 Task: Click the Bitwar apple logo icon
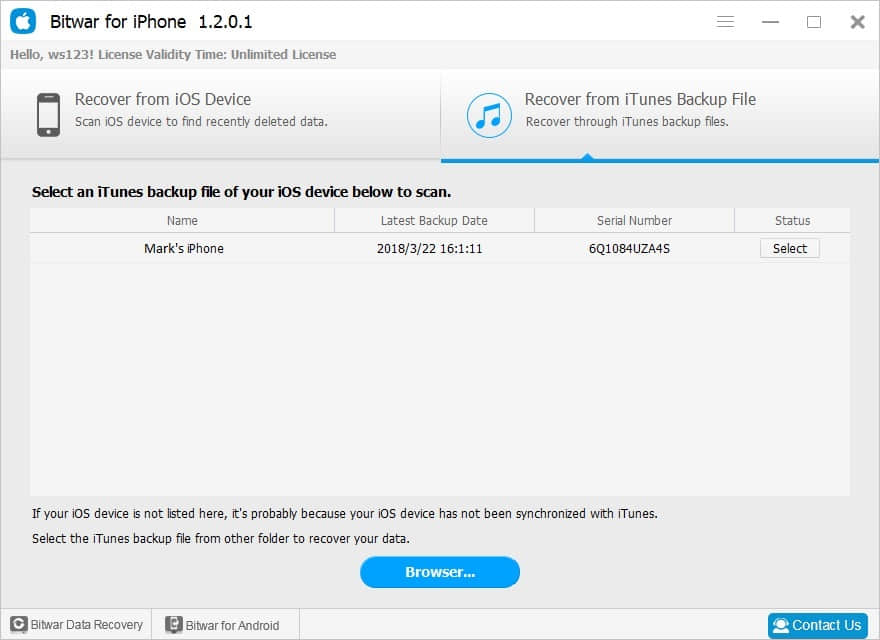pyautogui.click(x=23, y=21)
